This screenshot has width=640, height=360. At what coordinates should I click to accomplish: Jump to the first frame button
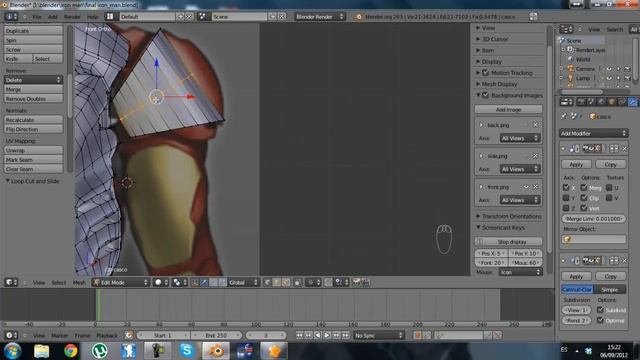tap(299, 335)
